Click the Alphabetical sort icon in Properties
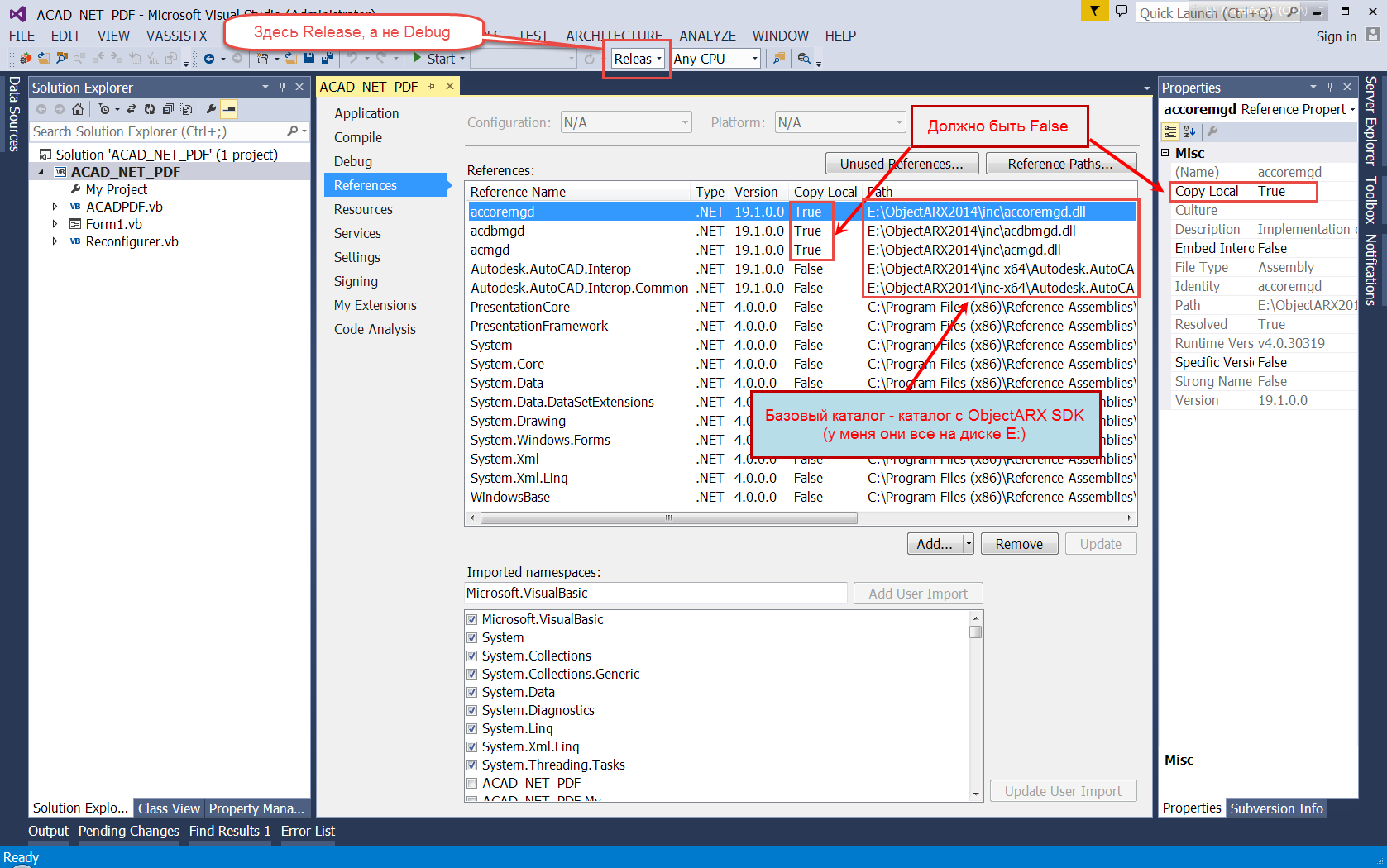The image size is (1387, 868). coord(1189,131)
